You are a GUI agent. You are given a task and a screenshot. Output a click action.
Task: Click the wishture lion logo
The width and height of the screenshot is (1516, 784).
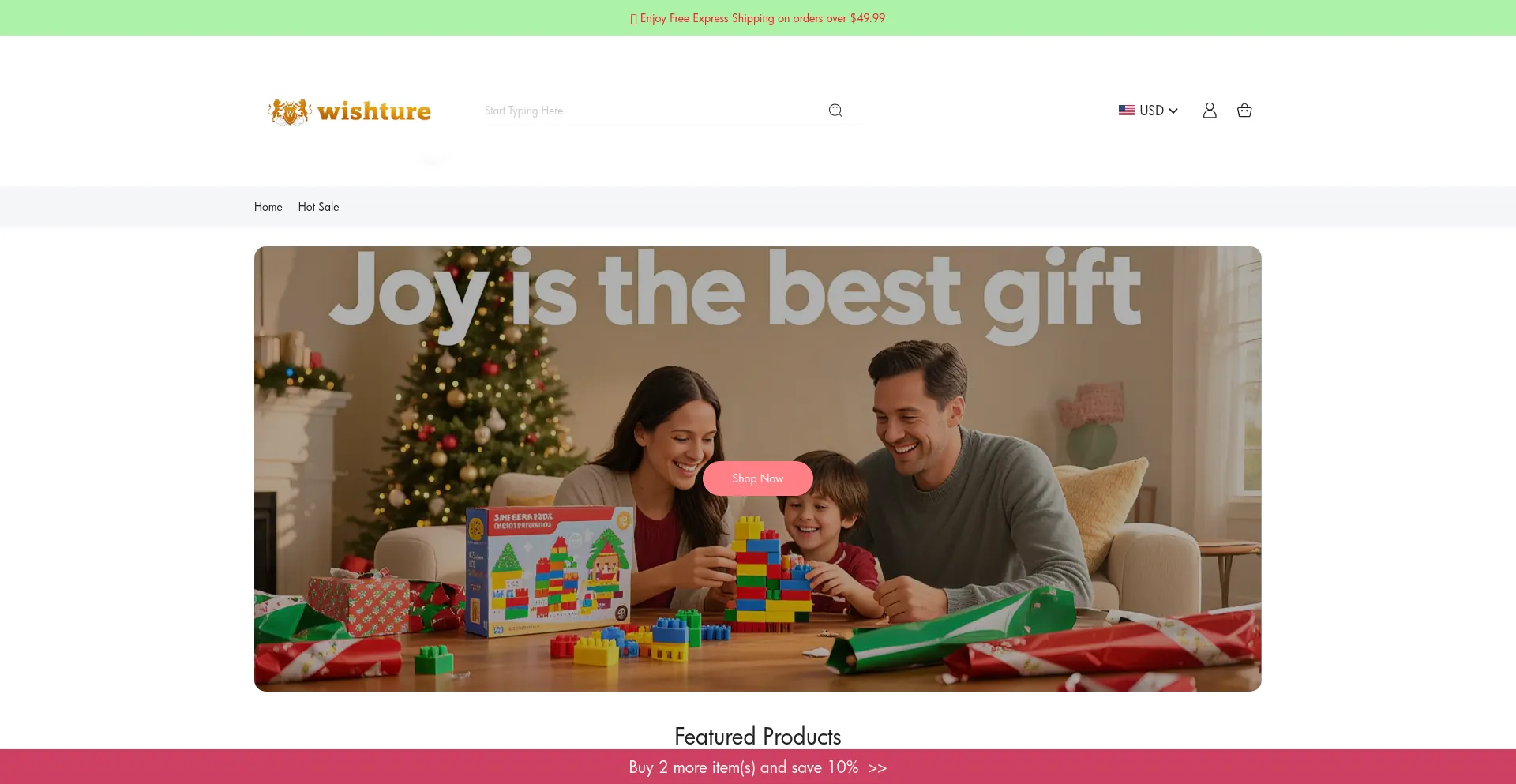click(290, 111)
